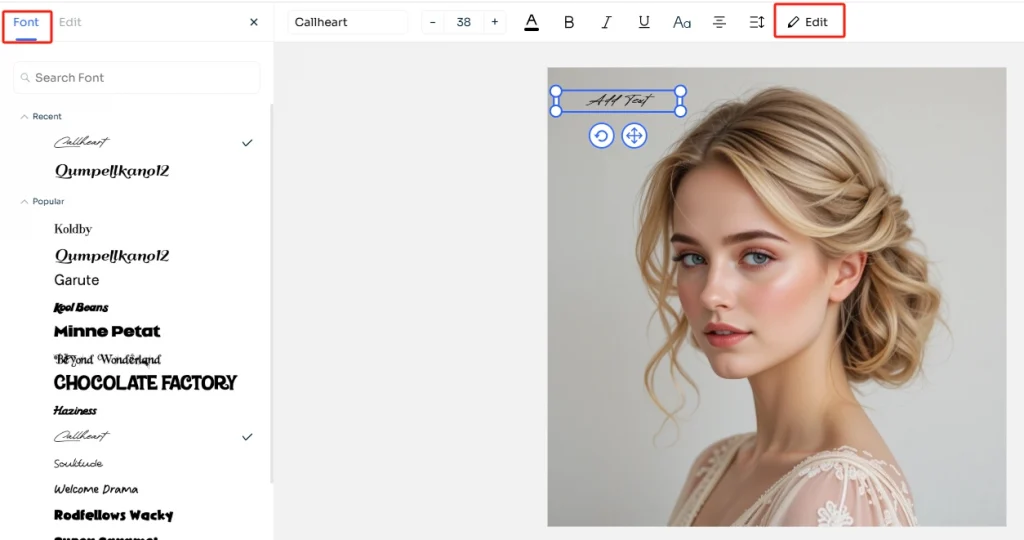Image resolution: width=1024 pixels, height=540 pixels.
Task: Open text alignment options
Action: 719,22
